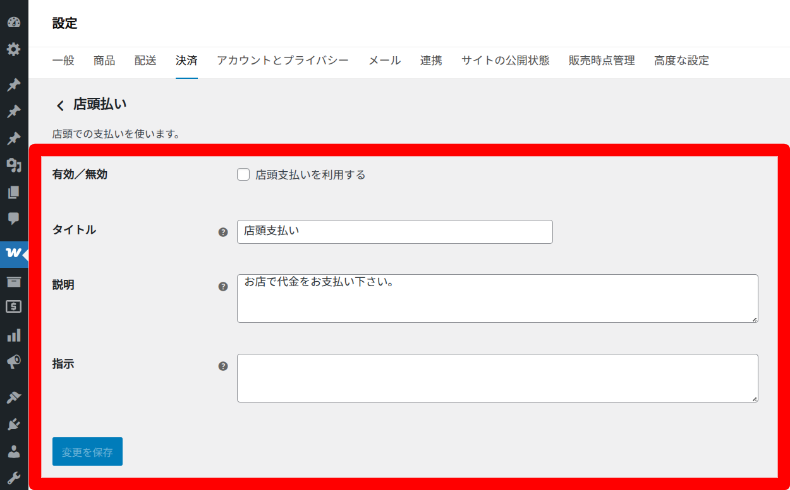This screenshot has width=790, height=490.
Task: Click the 変更を保存 button
Action: coord(88,451)
